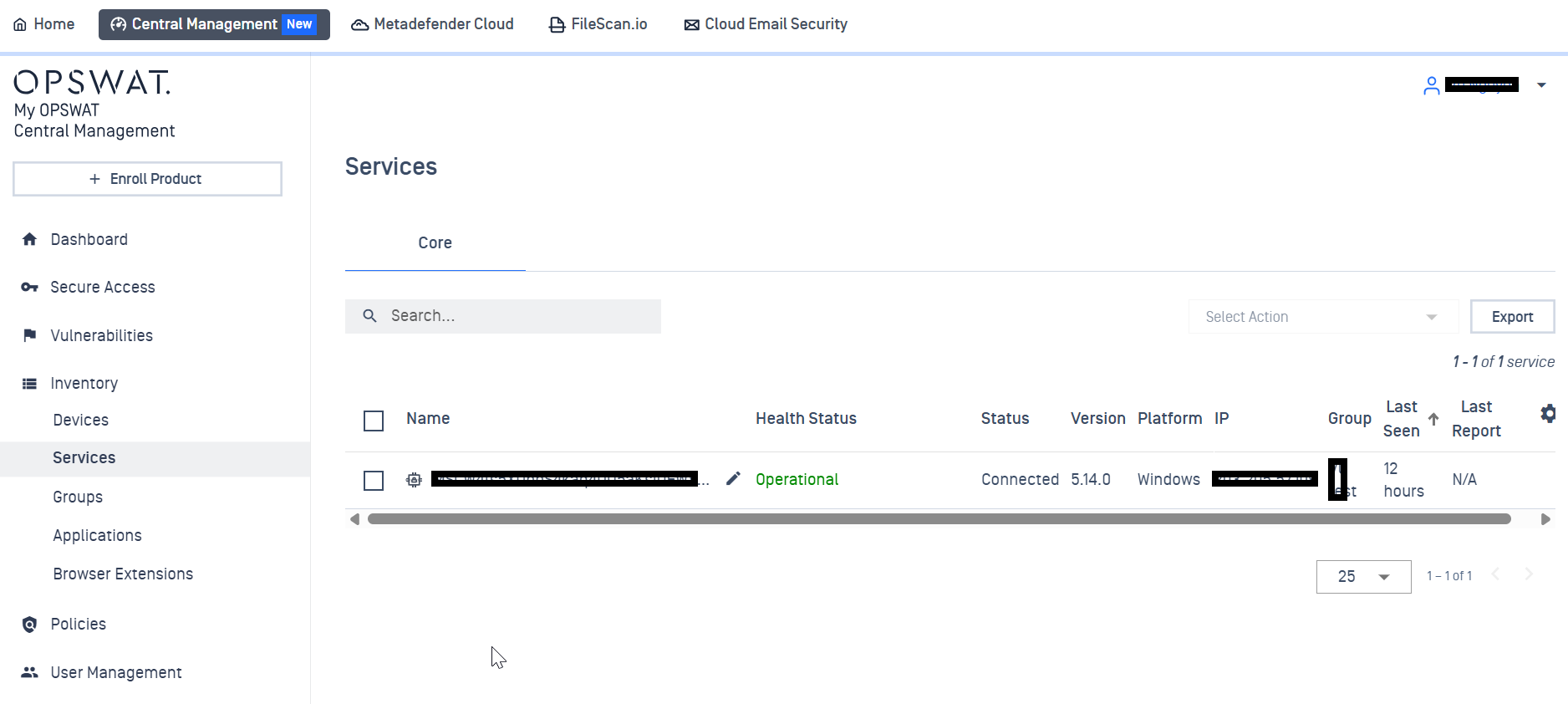Click the pencil edit name icon
1568x704 pixels.
pos(733,478)
